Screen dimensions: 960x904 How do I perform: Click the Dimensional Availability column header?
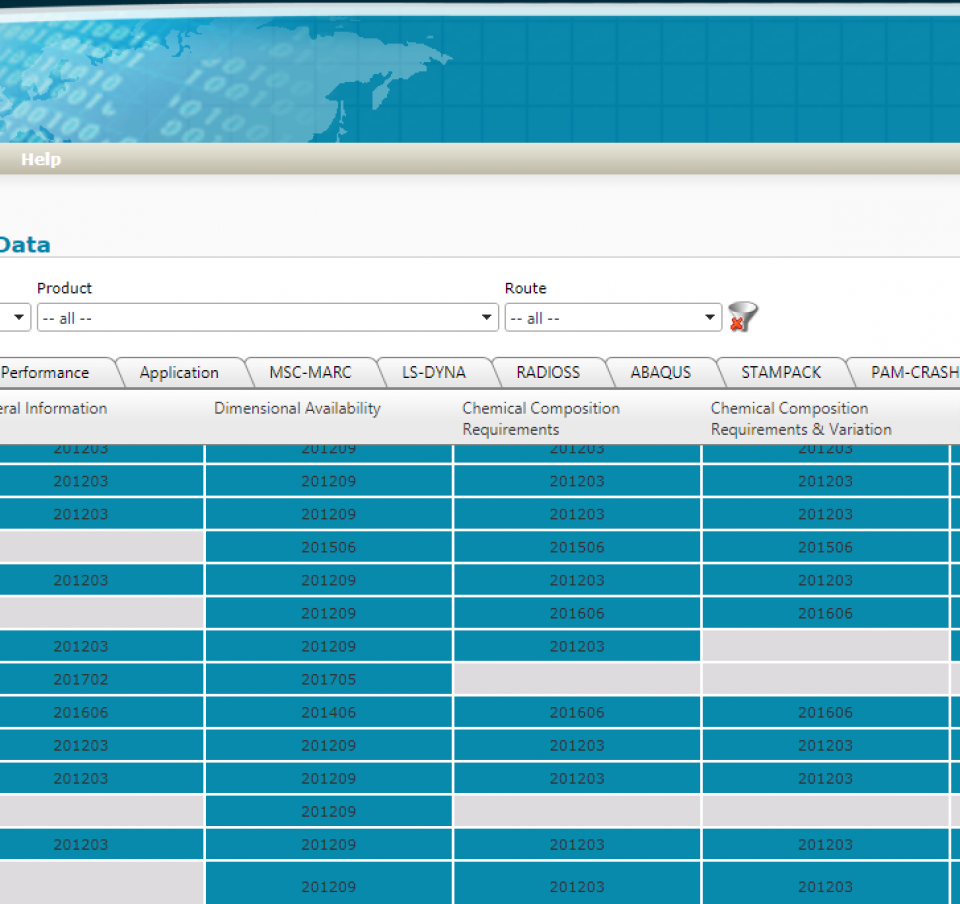(329, 418)
